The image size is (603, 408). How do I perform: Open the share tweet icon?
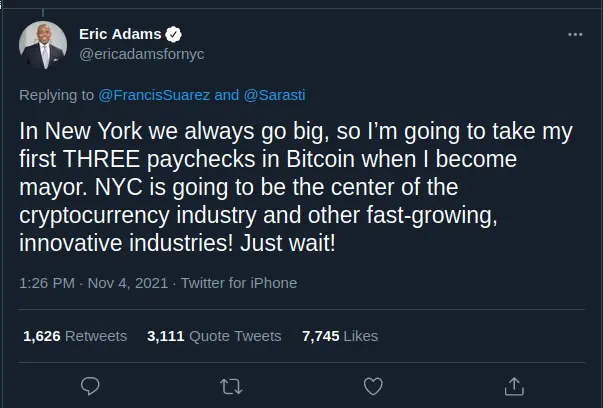click(x=514, y=385)
